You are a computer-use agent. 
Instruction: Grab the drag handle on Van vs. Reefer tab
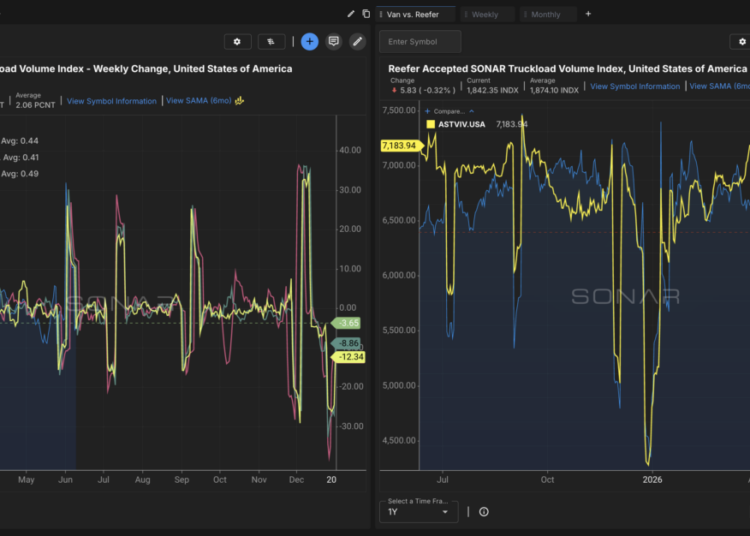pos(381,14)
